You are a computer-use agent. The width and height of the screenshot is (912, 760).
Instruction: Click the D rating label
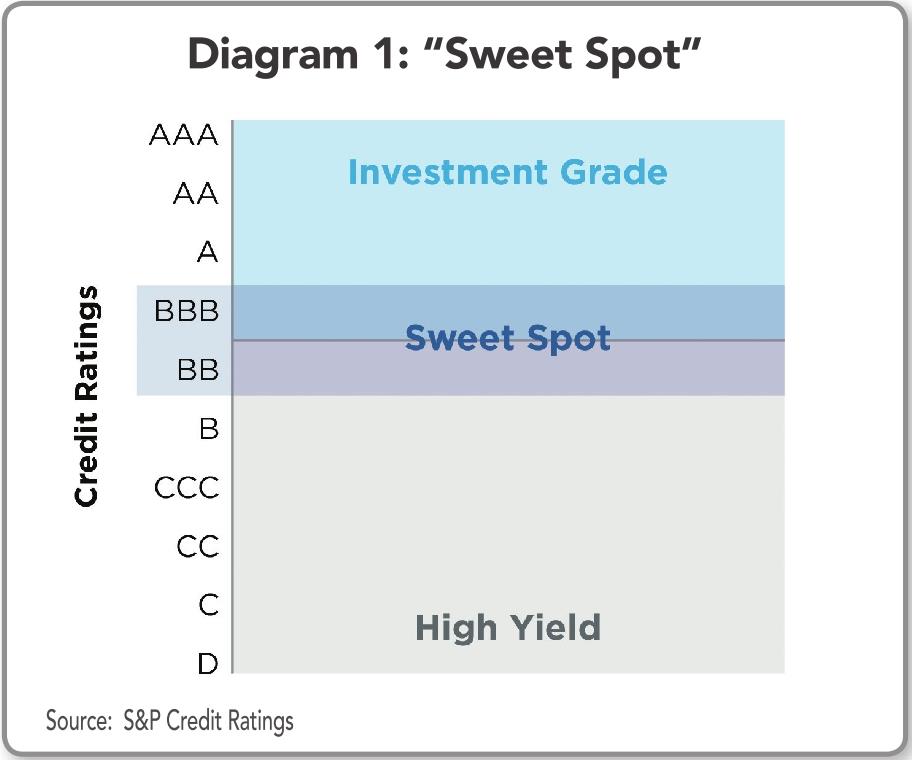point(208,663)
